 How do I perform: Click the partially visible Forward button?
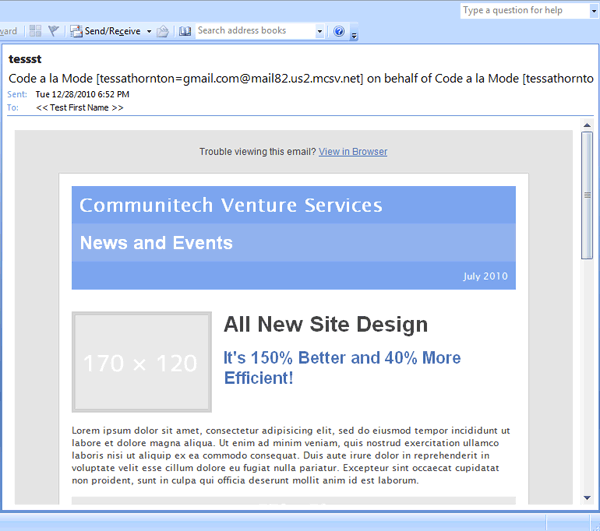[x=8, y=31]
